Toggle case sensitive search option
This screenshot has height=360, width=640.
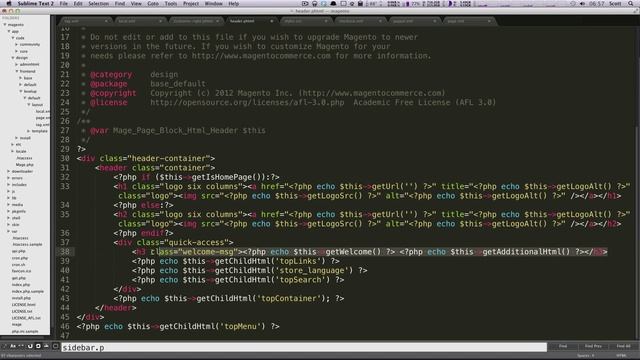click(13, 346)
